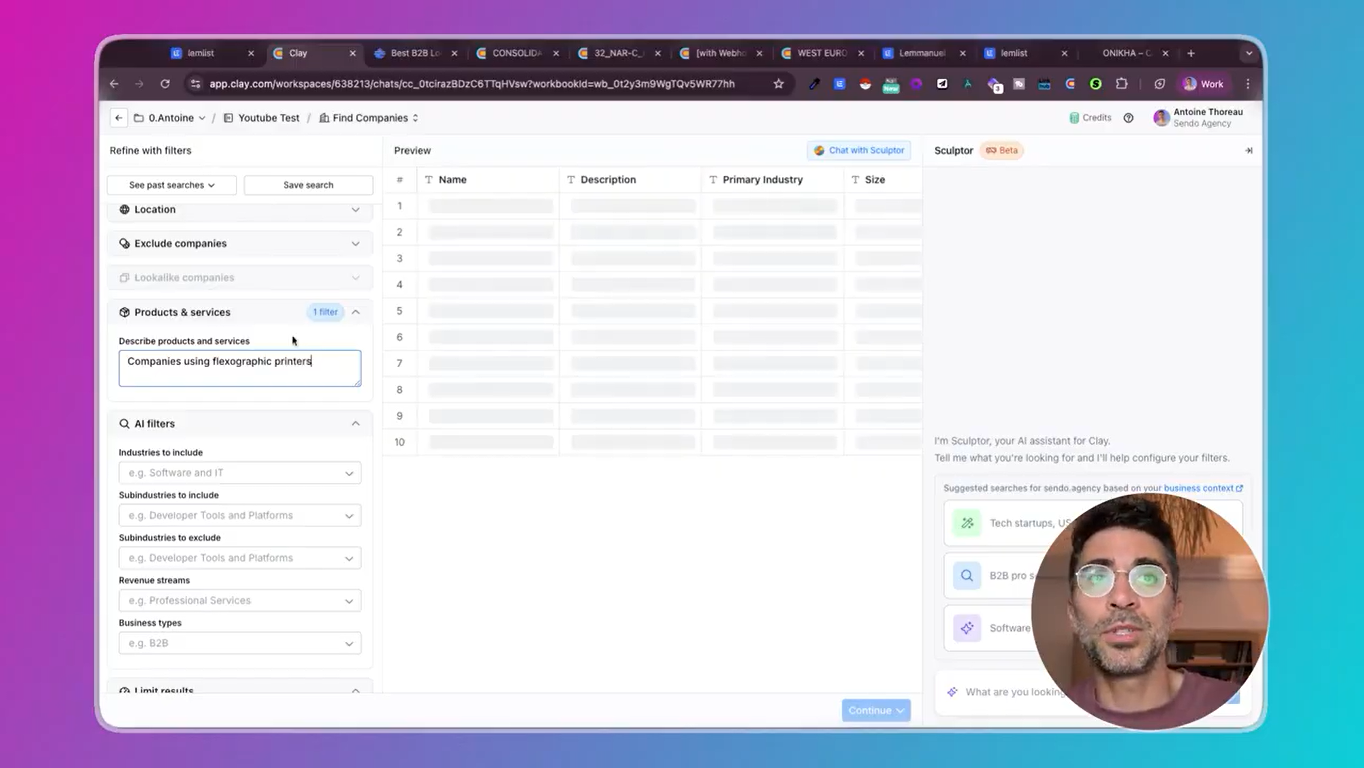Open the Find Companies selector

(368, 118)
